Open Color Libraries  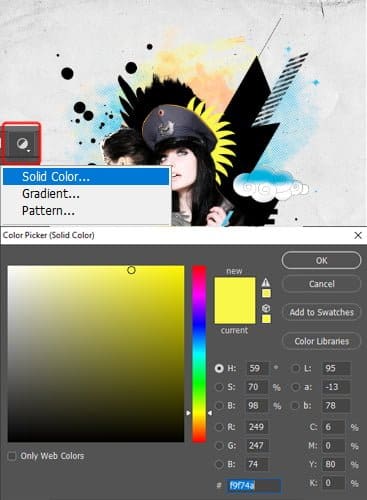321,341
